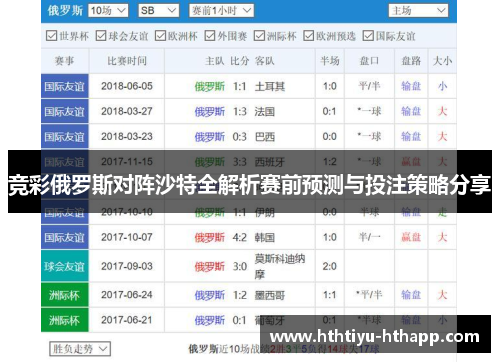This screenshot has height=362, width=500.
Task: Click 洲际杯 tag in 2017-06-21 row
Action: pos(65,320)
